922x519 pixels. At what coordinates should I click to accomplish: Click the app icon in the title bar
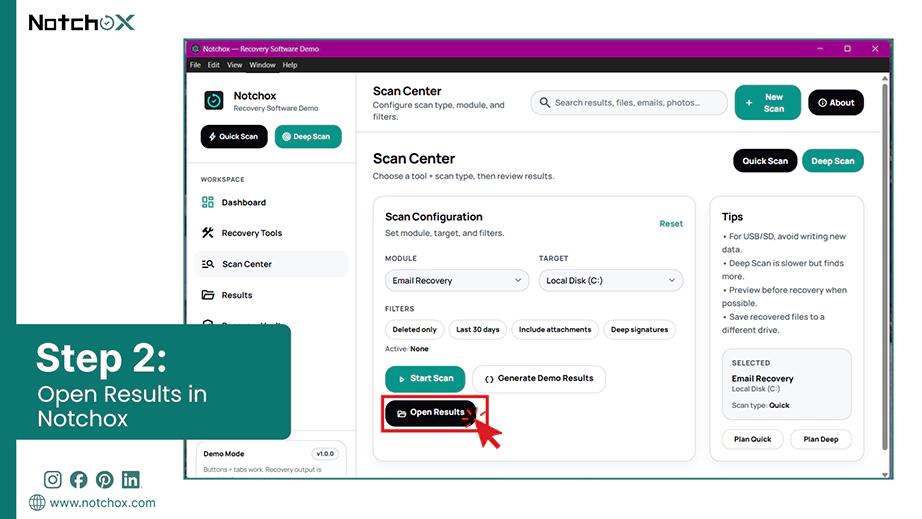coord(195,49)
